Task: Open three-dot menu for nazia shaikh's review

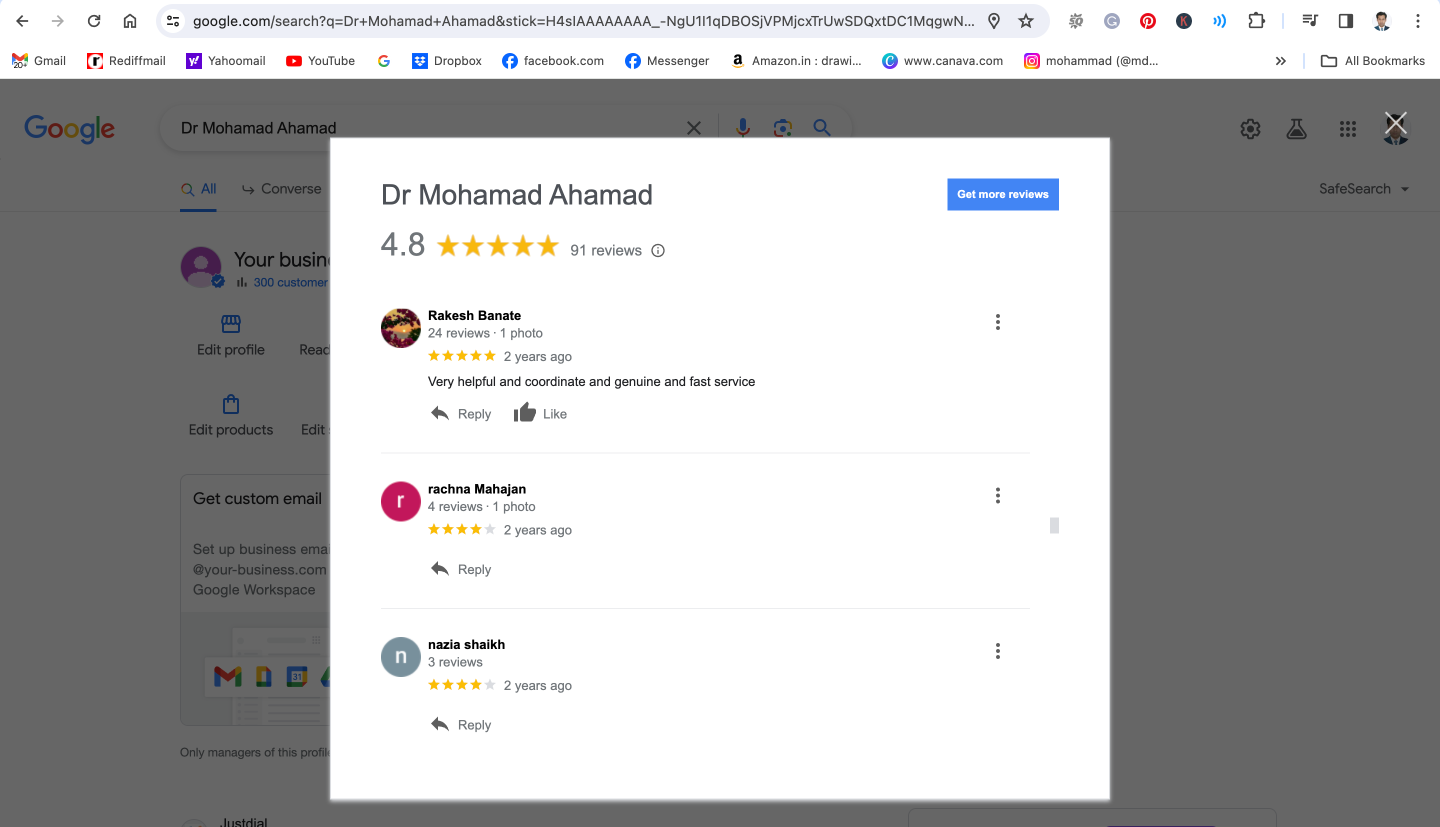Action: (x=997, y=651)
